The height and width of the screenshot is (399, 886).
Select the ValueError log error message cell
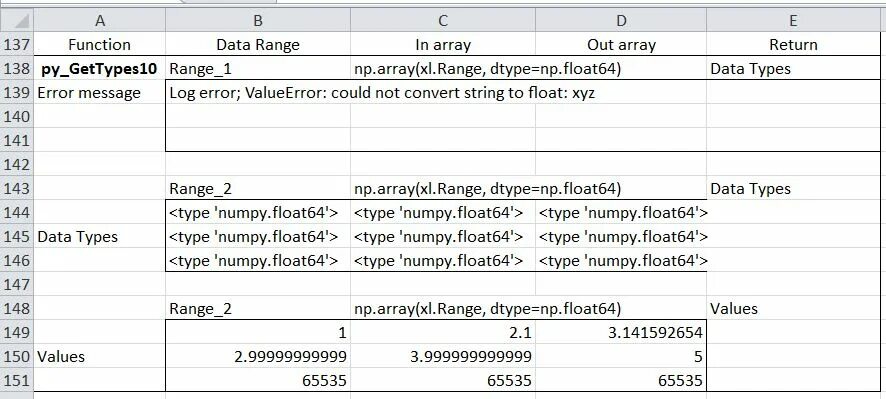(382, 93)
